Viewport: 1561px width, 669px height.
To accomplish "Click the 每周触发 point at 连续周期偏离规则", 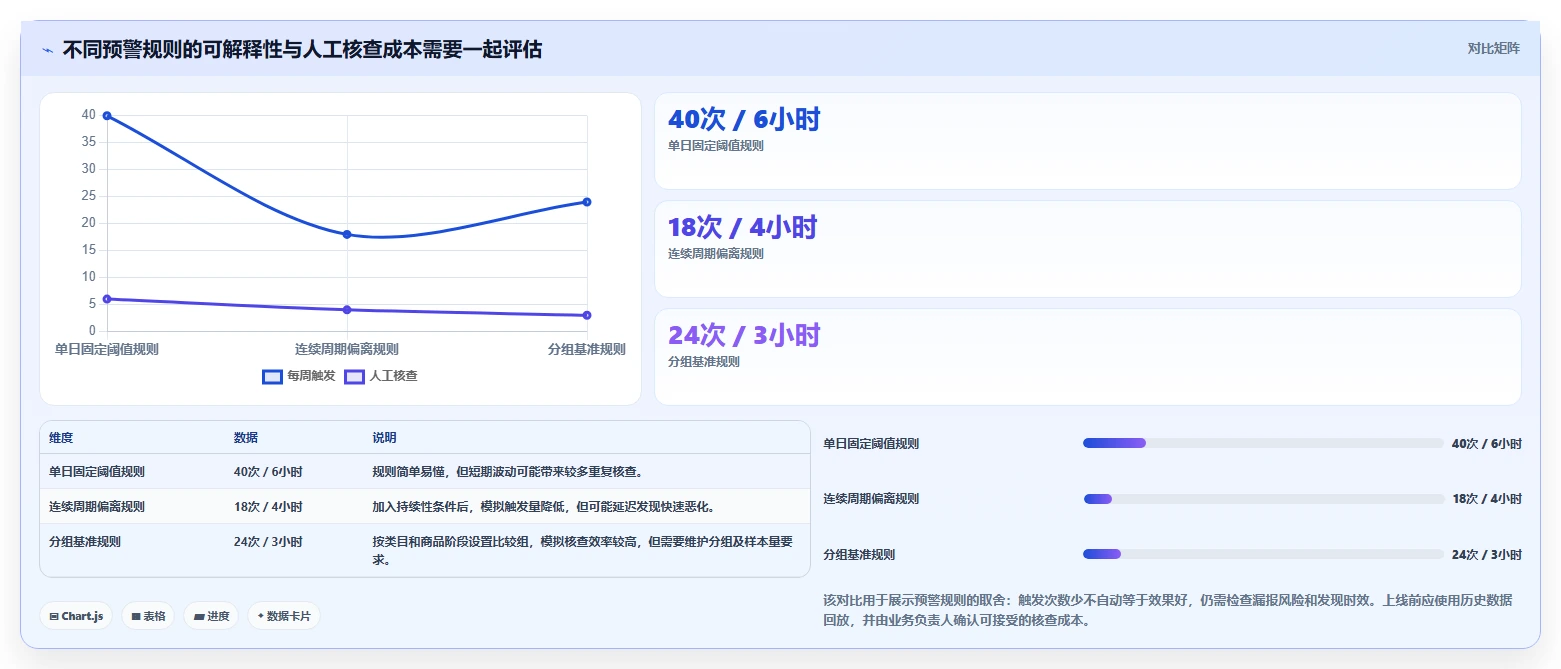I will 347,234.
